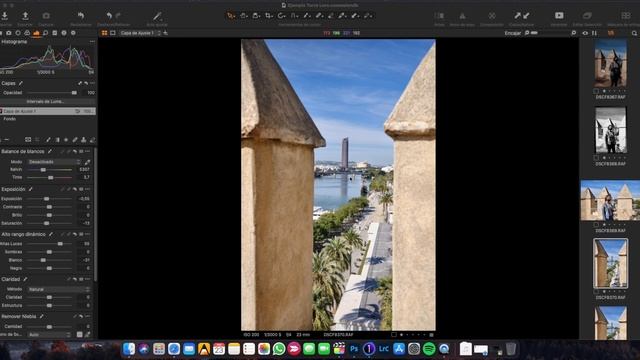
Task: Open Lightroom Classic from the Dock
Action: 384,349
